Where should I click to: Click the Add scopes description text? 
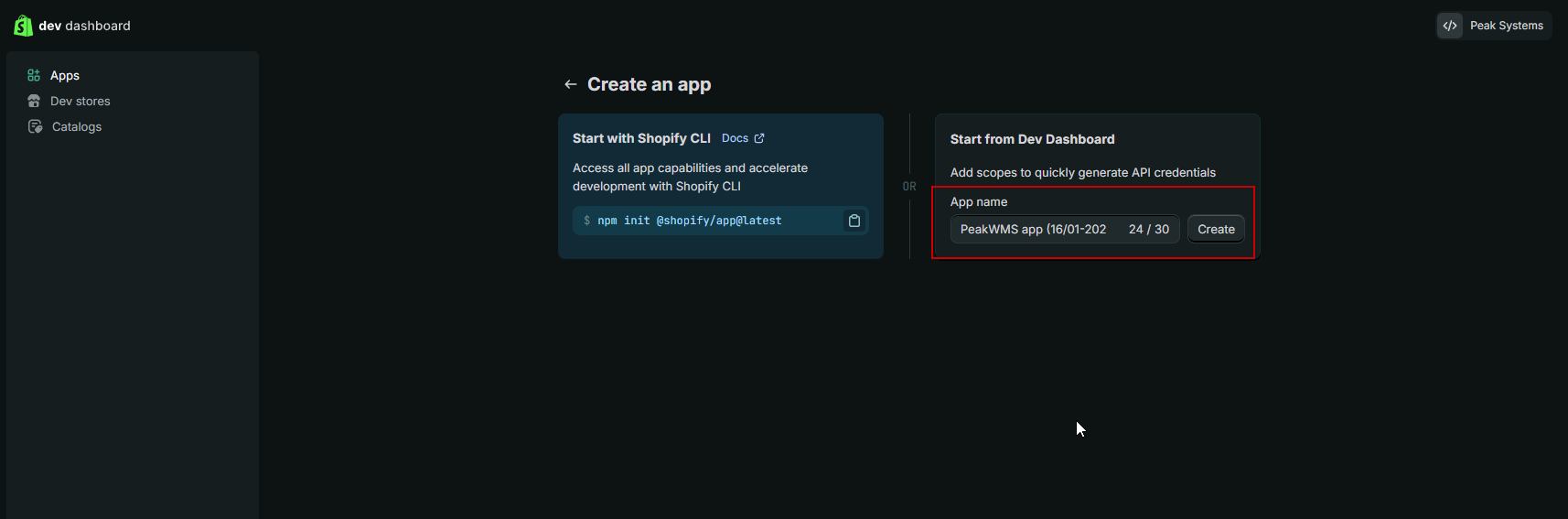point(1083,172)
